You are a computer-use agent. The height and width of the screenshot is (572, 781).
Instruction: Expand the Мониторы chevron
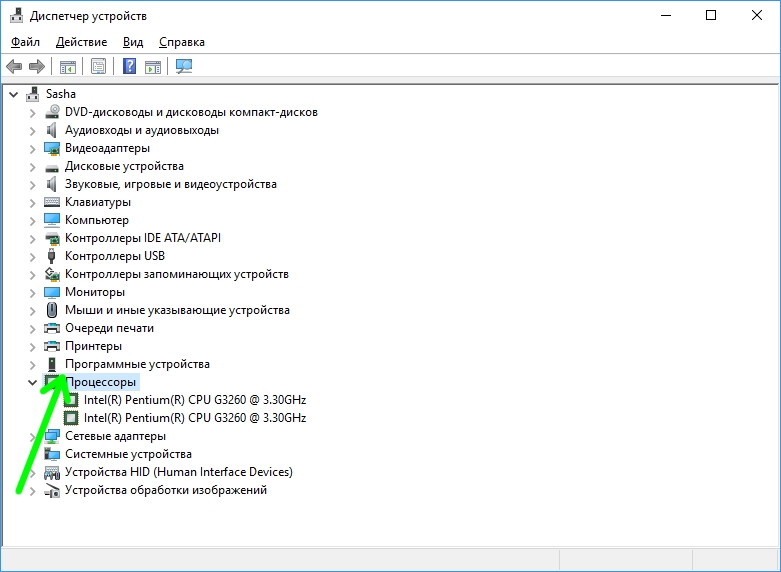pyautogui.click(x=32, y=292)
